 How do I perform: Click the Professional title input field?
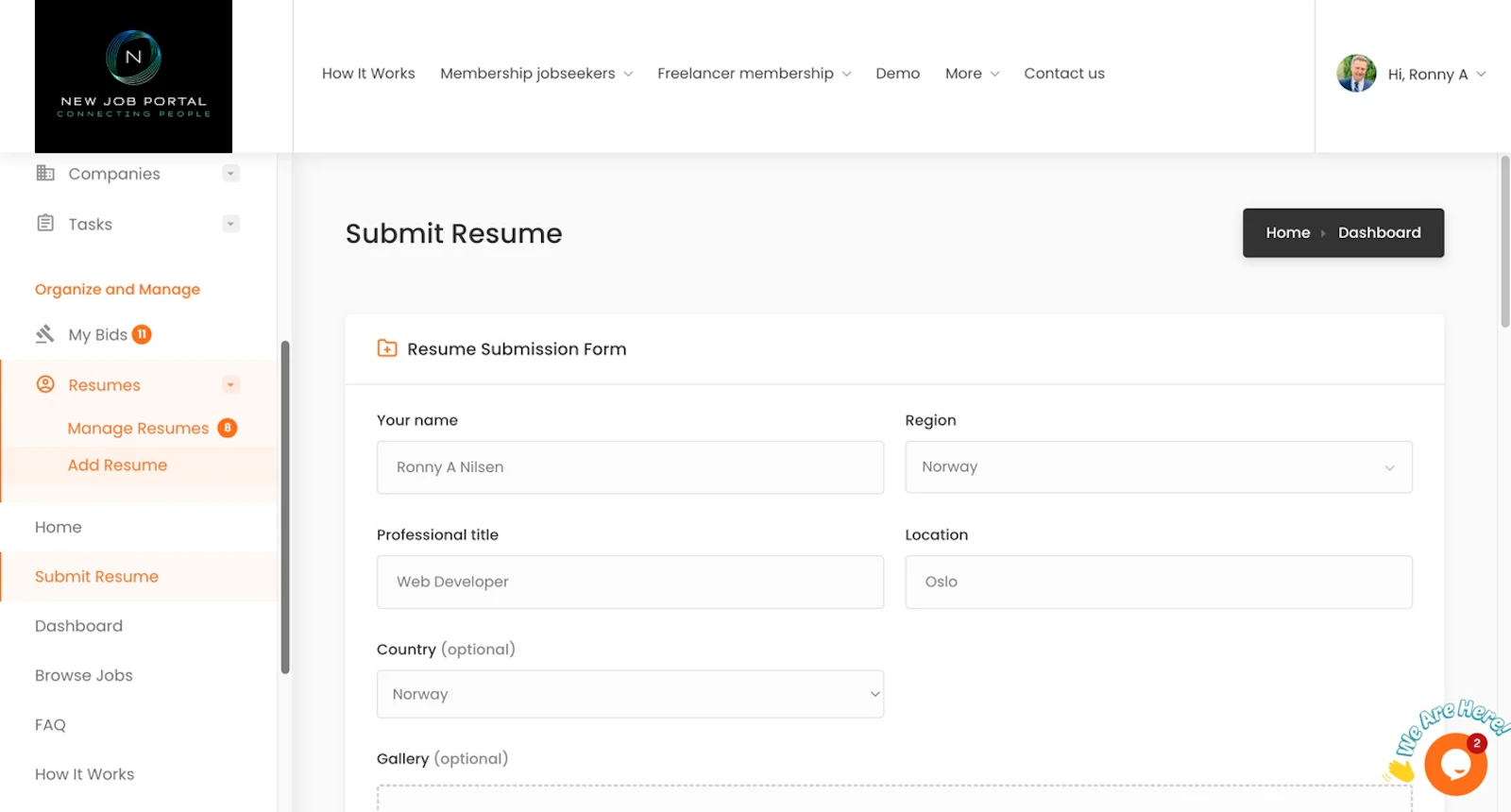pyautogui.click(x=630, y=582)
